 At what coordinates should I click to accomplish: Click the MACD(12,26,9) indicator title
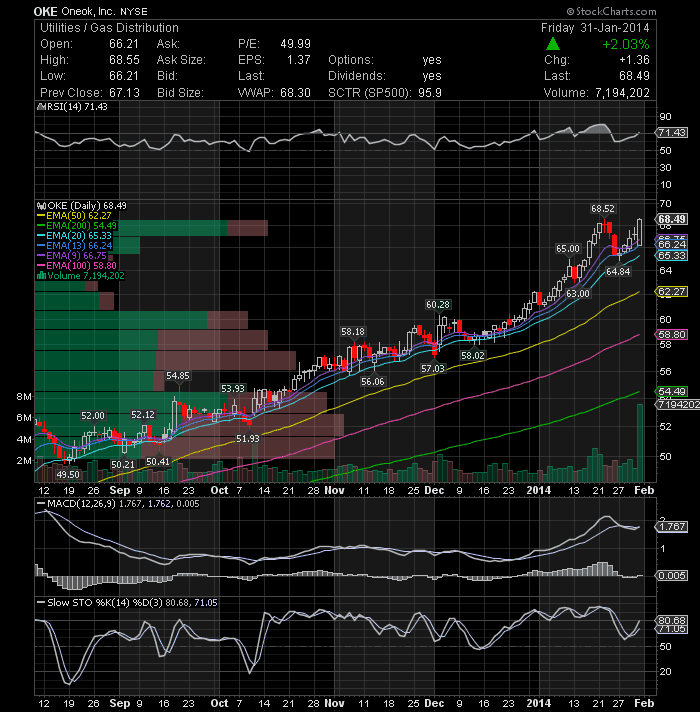pyautogui.click(x=82, y=504)
